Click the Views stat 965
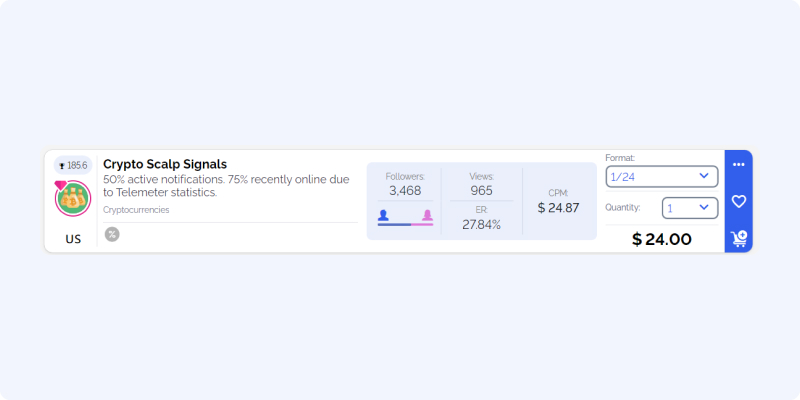Screen dimensions: 800x400 [482, 191]
